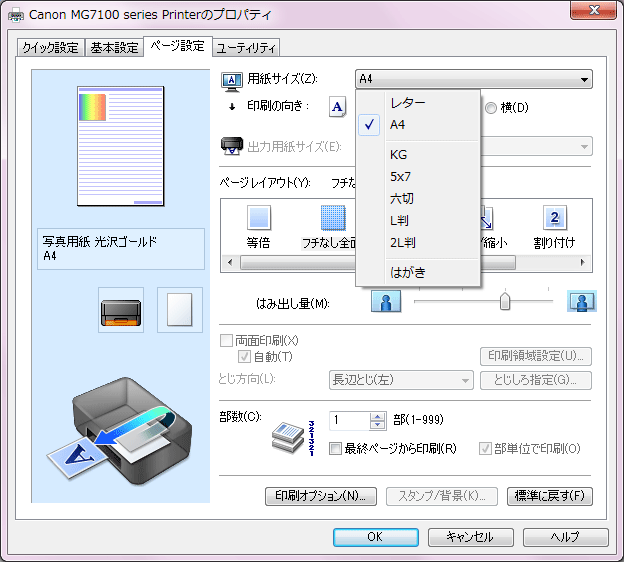Click the printer icon in title bar
Viewport: 624px width, 562px height.
[x=16, y=16]
